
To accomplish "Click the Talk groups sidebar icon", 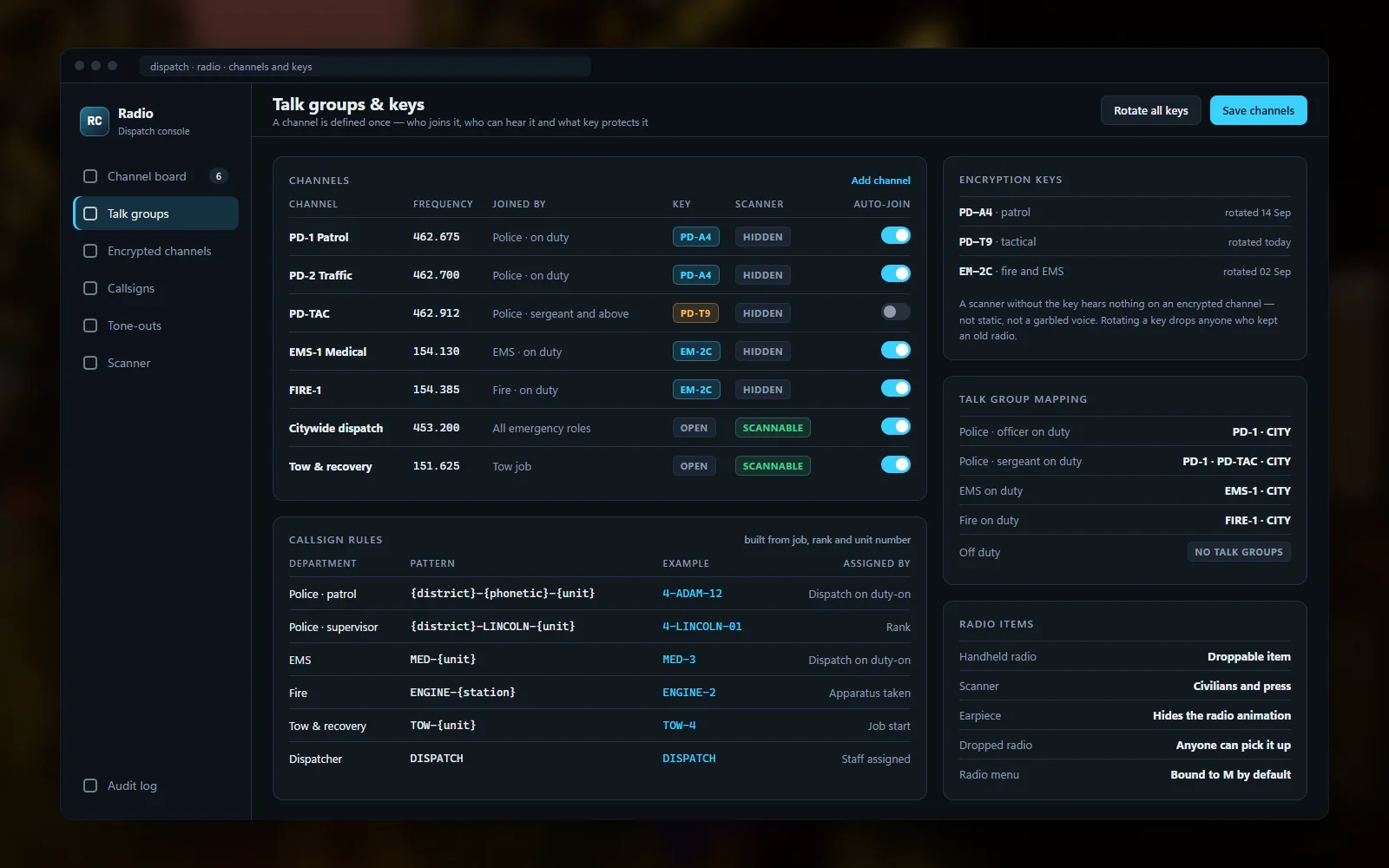I will (x=90, y=214).
